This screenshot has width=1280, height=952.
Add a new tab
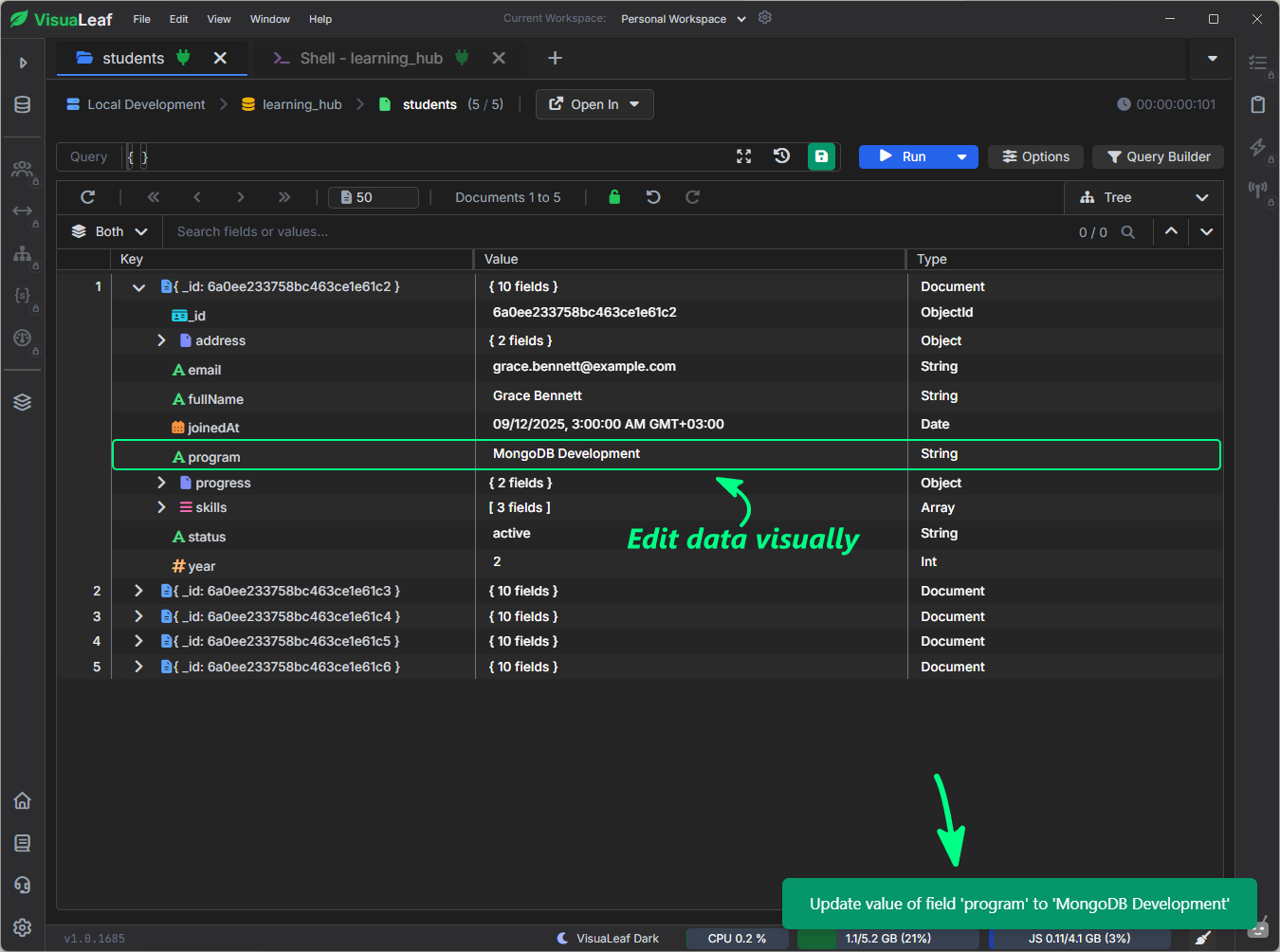point(555,58)
